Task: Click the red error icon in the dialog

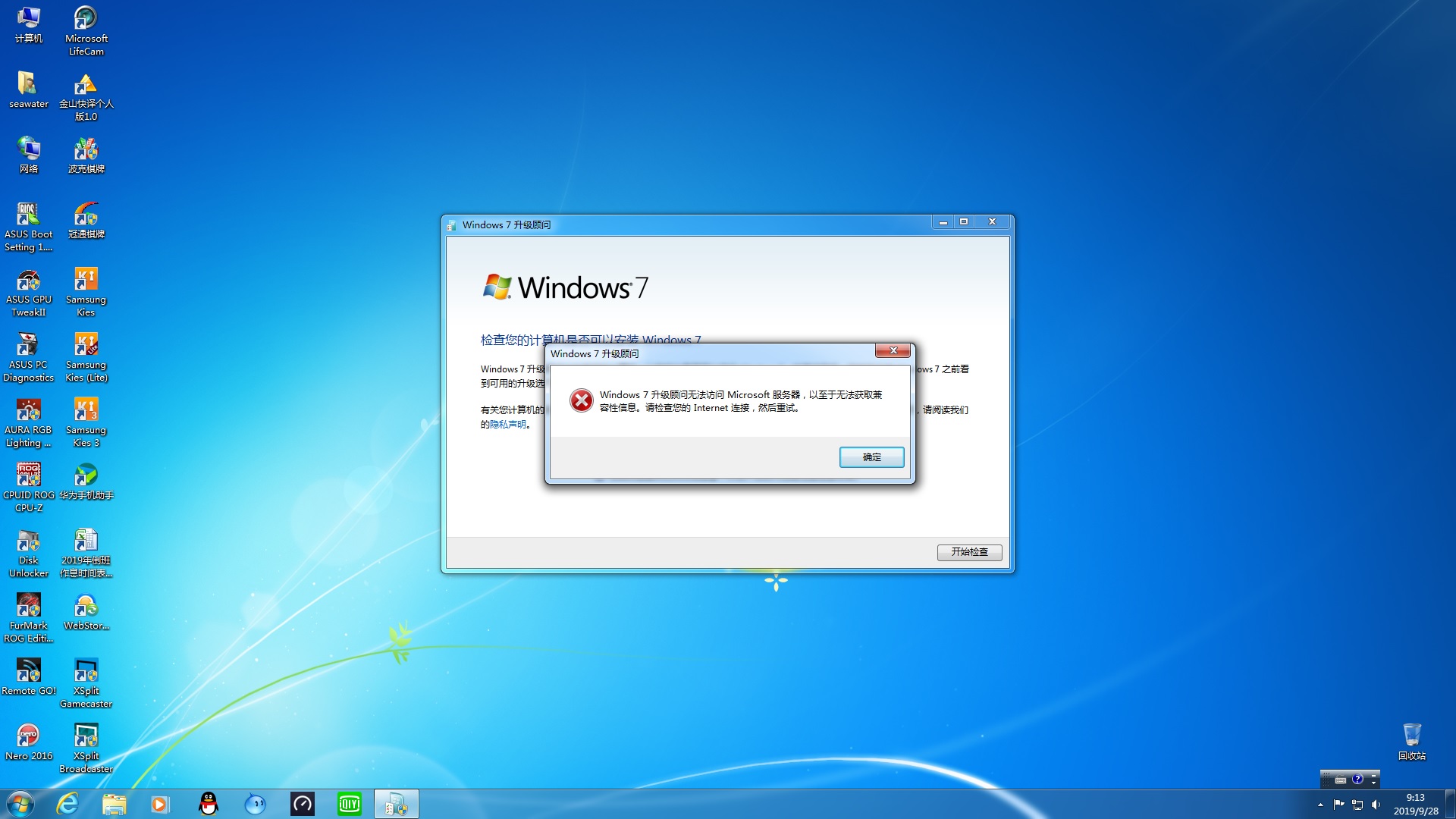Action: (582, 400)
